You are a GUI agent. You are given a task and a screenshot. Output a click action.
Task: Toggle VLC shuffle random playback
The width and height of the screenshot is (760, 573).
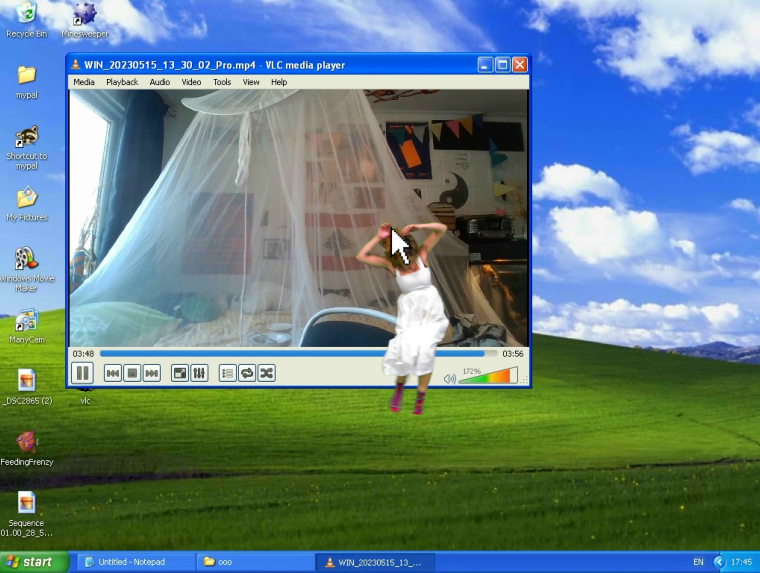267,373
